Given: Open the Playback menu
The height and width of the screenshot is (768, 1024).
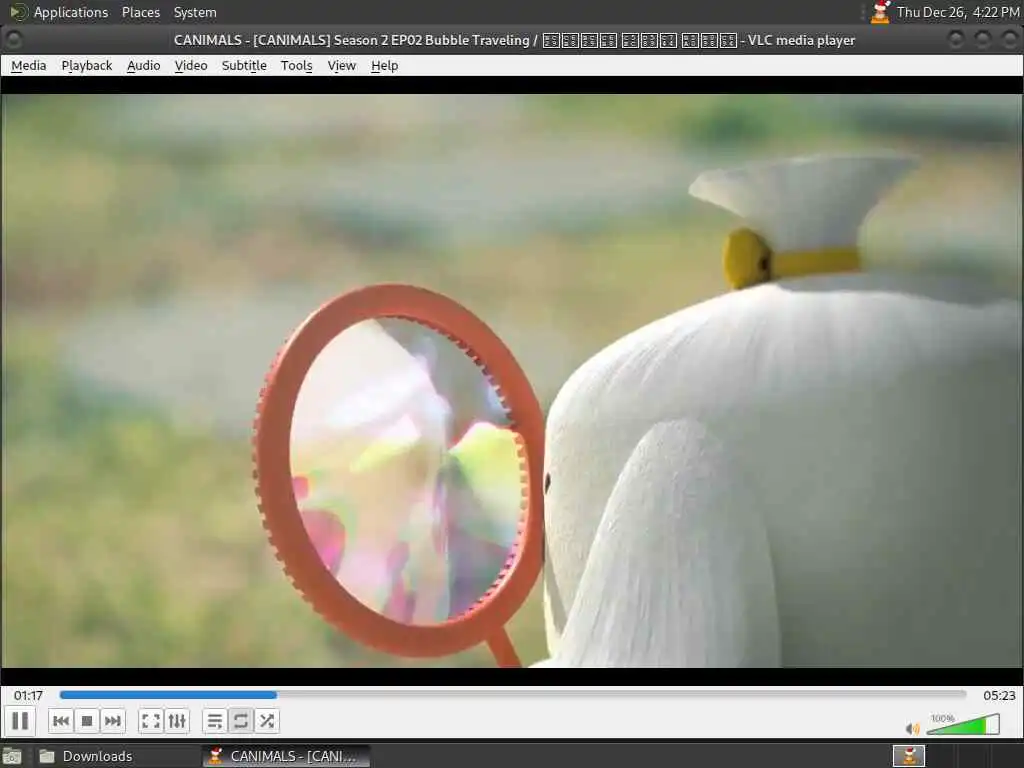Looking at the screenshot, I should click(x=87, y=65).
